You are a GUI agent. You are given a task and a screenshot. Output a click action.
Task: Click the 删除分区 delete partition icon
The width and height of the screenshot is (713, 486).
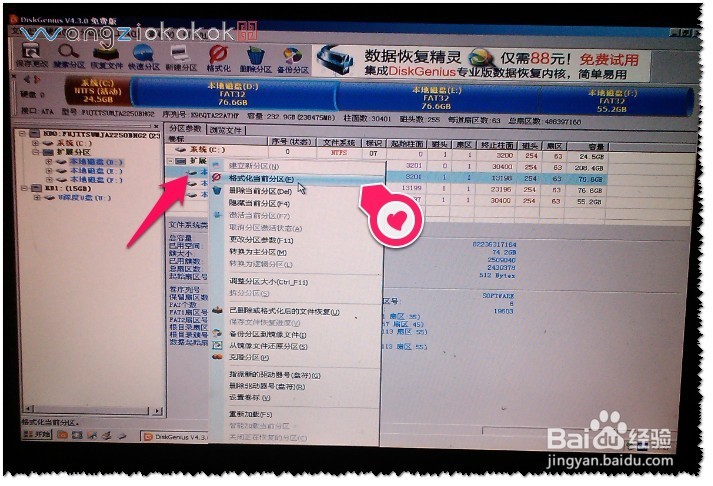pyautogui.click(x=255, y=60)
